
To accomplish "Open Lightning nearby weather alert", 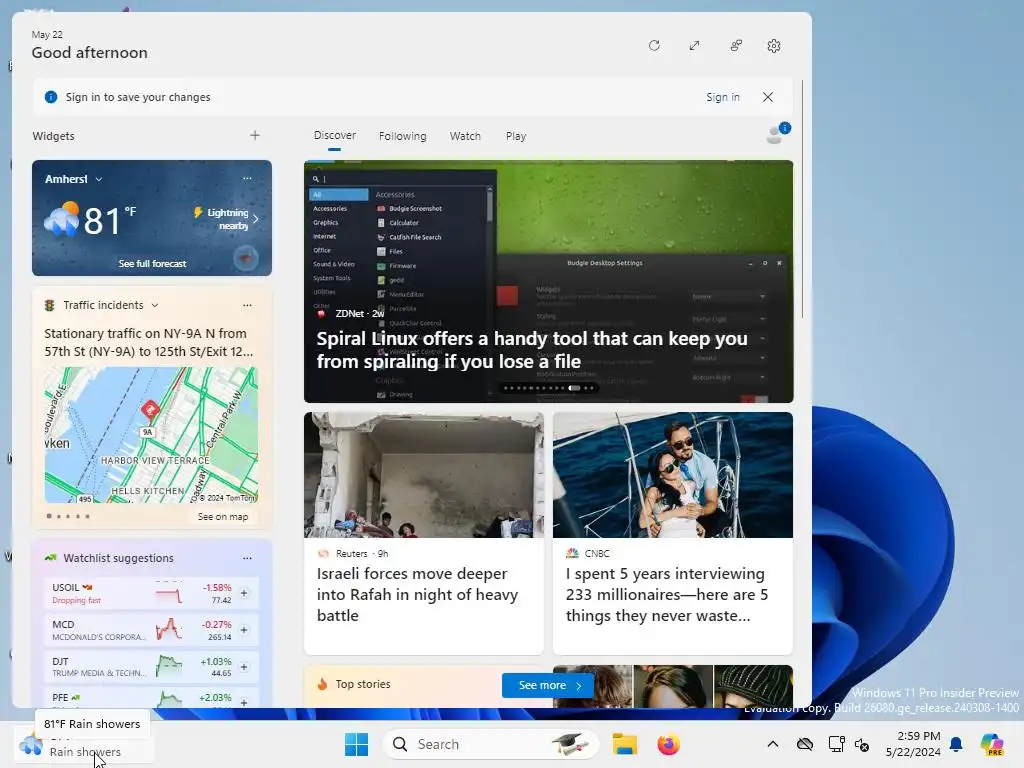I will click(226, 219).
